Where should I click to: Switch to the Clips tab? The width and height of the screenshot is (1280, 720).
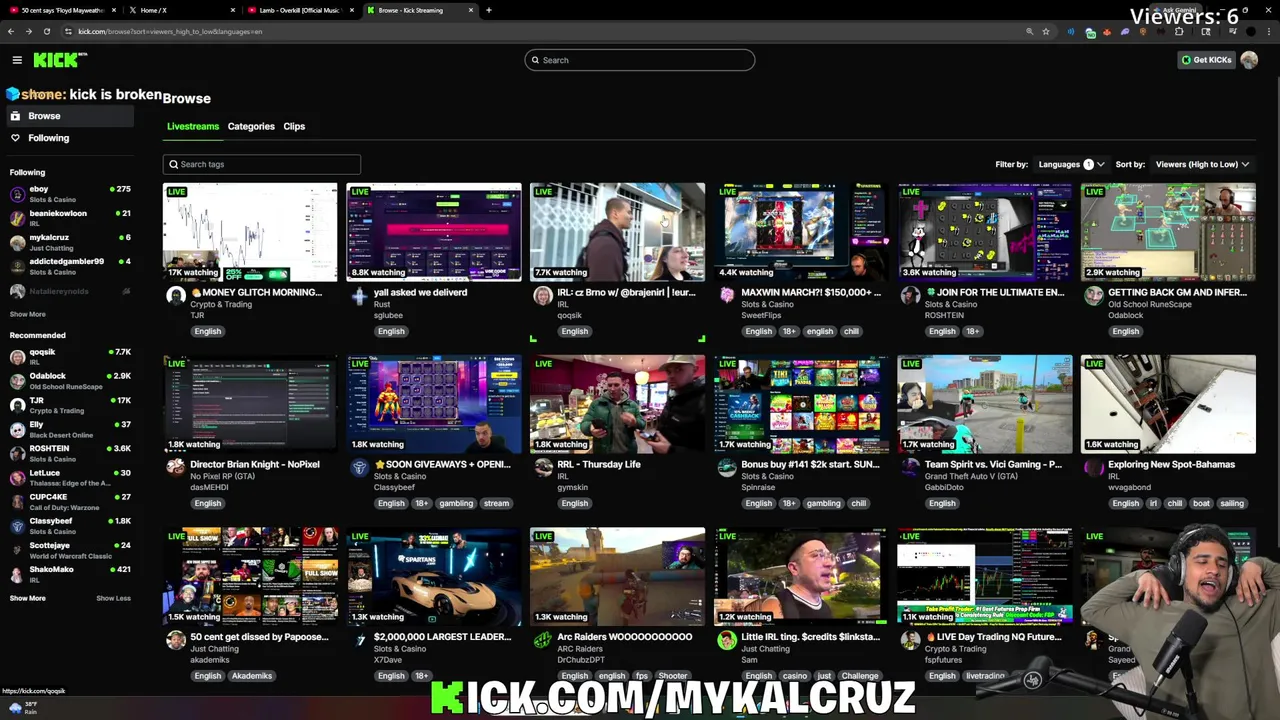pos(294,126)
